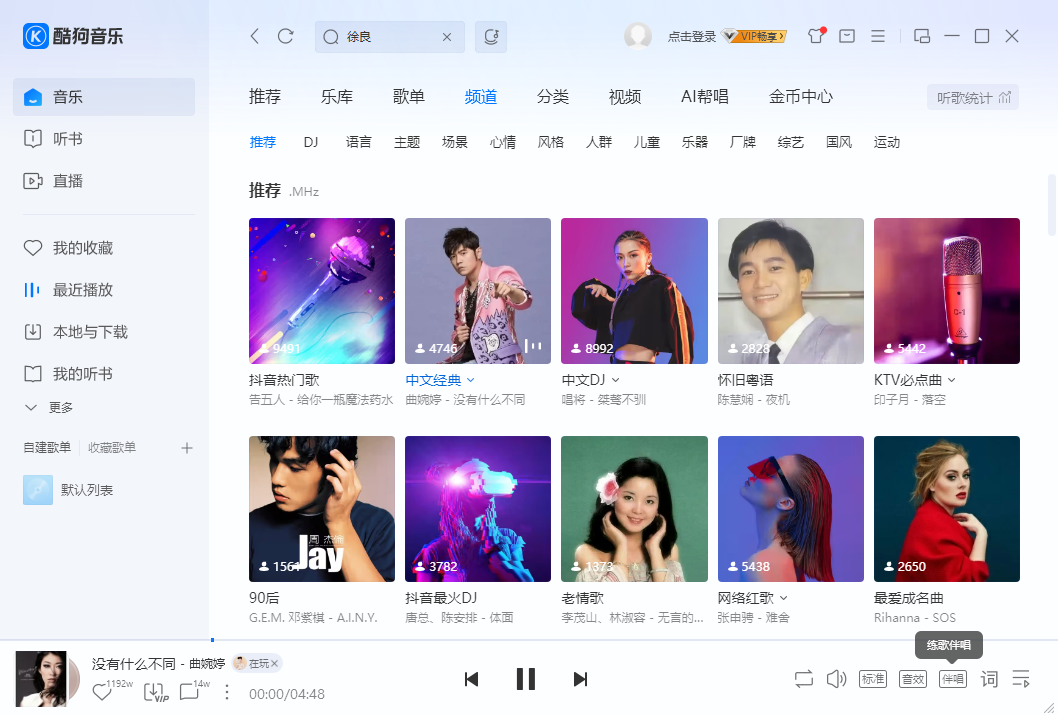Expand 更多 in the sidebar
1058x715 pixels.
tap(49, 407)
